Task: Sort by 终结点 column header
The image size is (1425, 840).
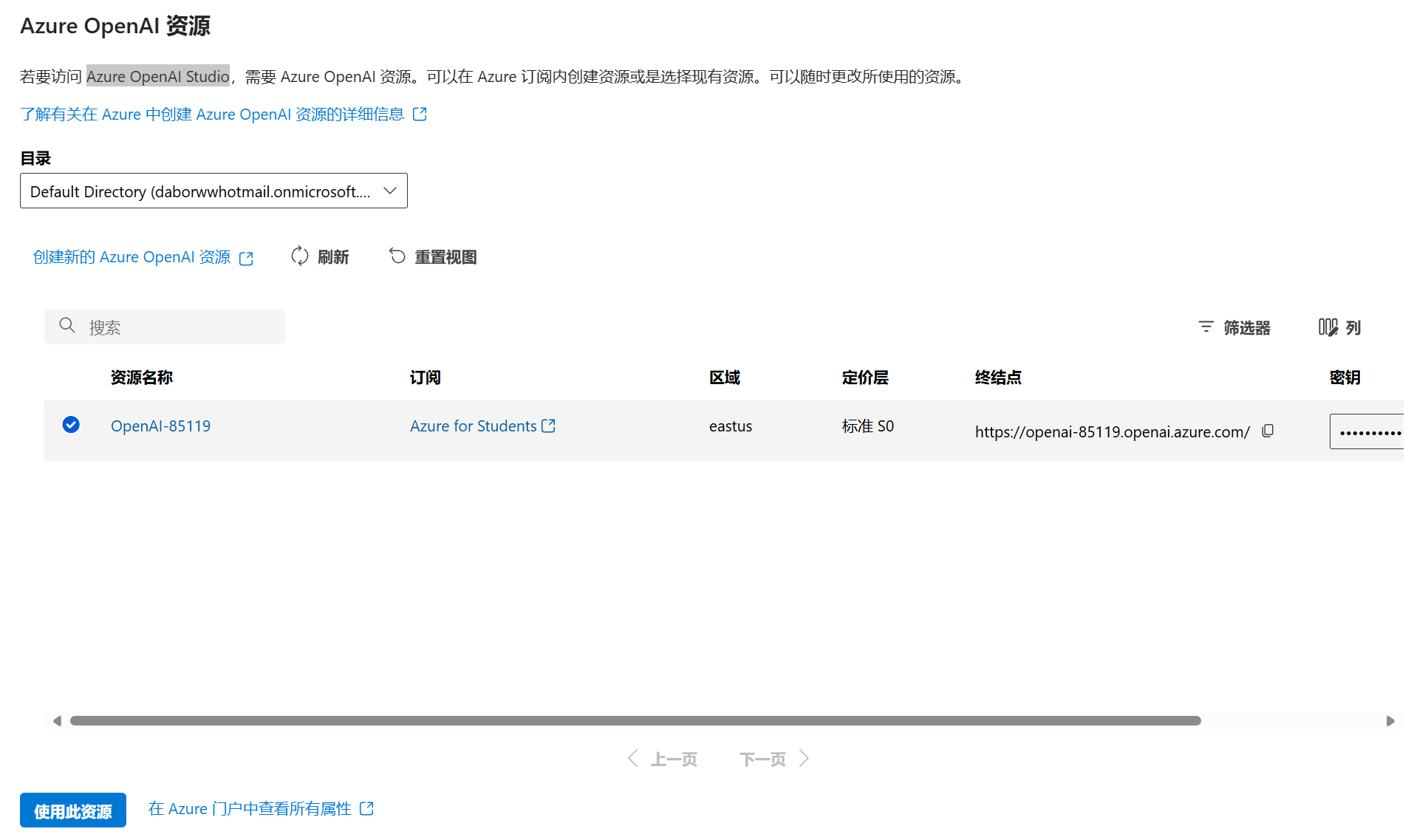Action: [x=998, y=378]
